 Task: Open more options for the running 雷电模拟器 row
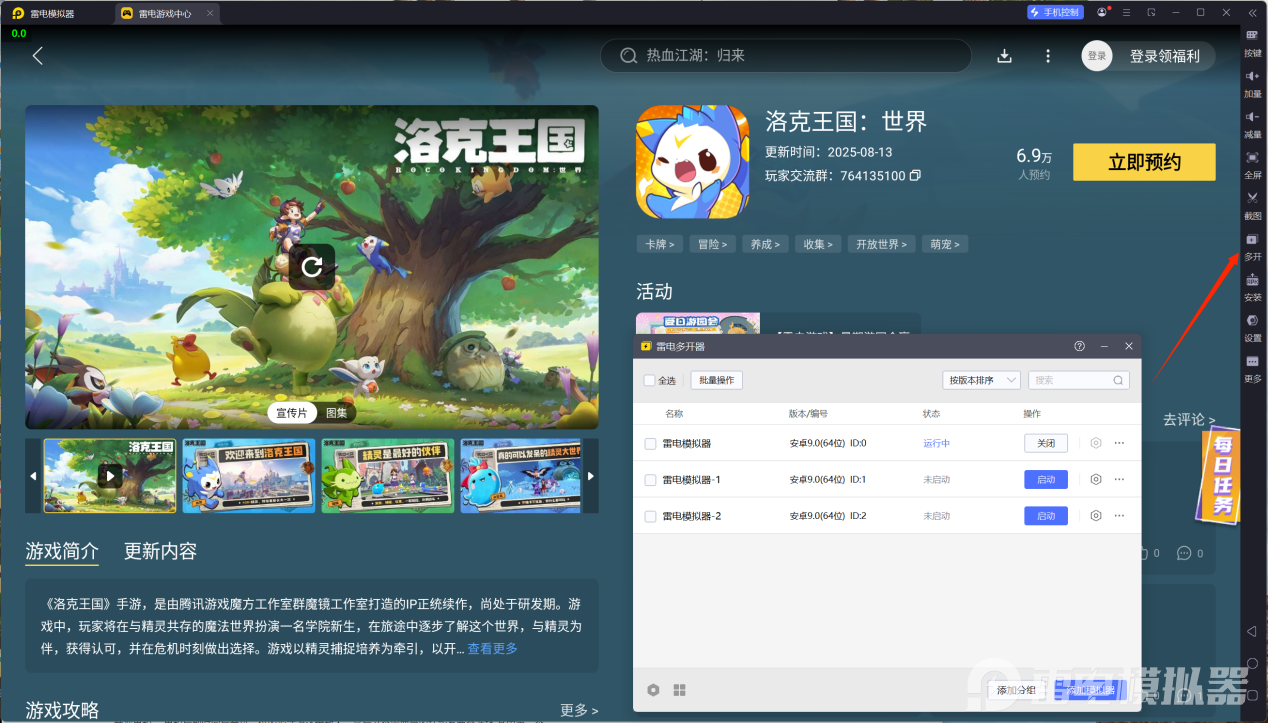[1120, 443]
